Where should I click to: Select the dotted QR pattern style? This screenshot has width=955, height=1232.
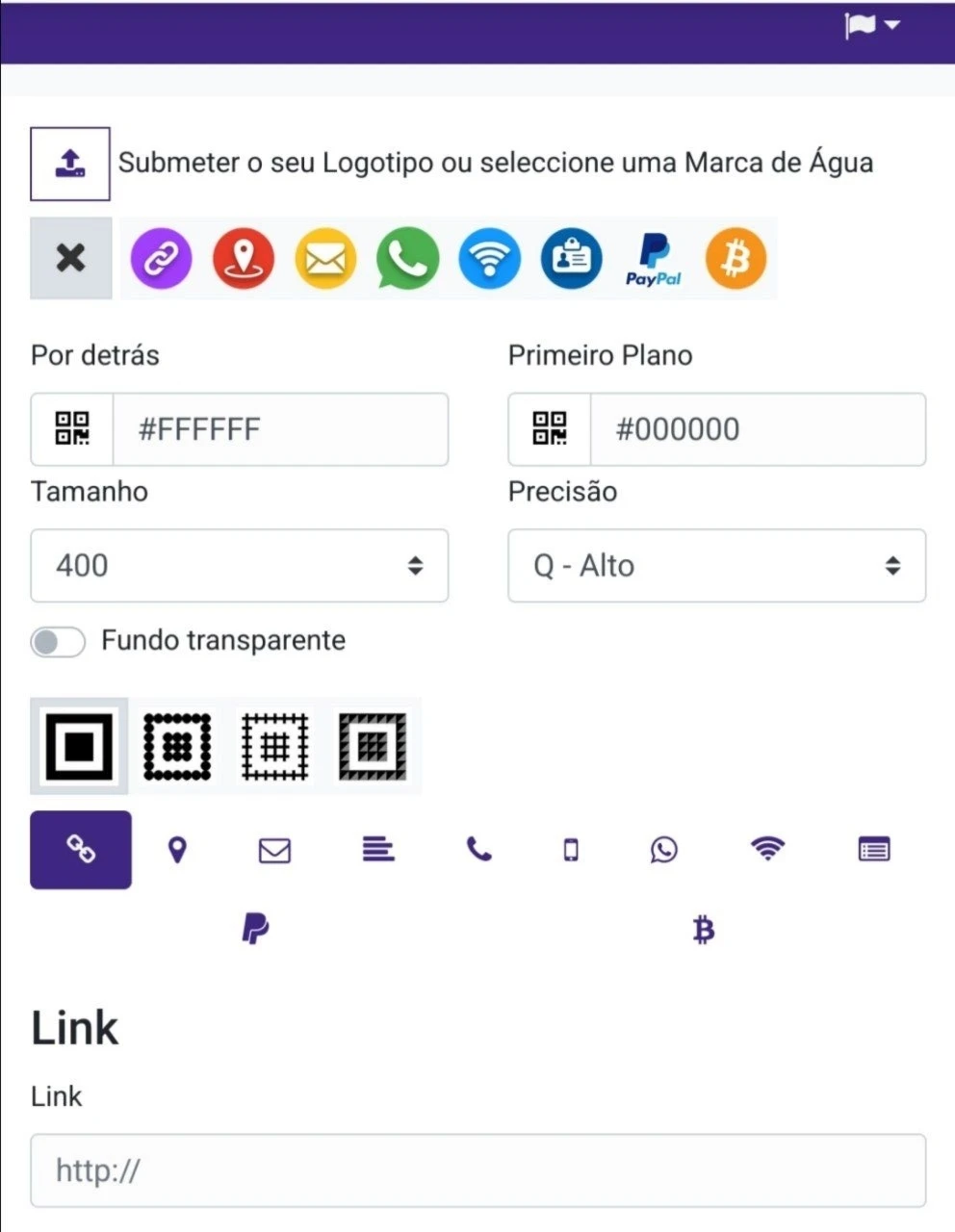[x=178, y=746]
